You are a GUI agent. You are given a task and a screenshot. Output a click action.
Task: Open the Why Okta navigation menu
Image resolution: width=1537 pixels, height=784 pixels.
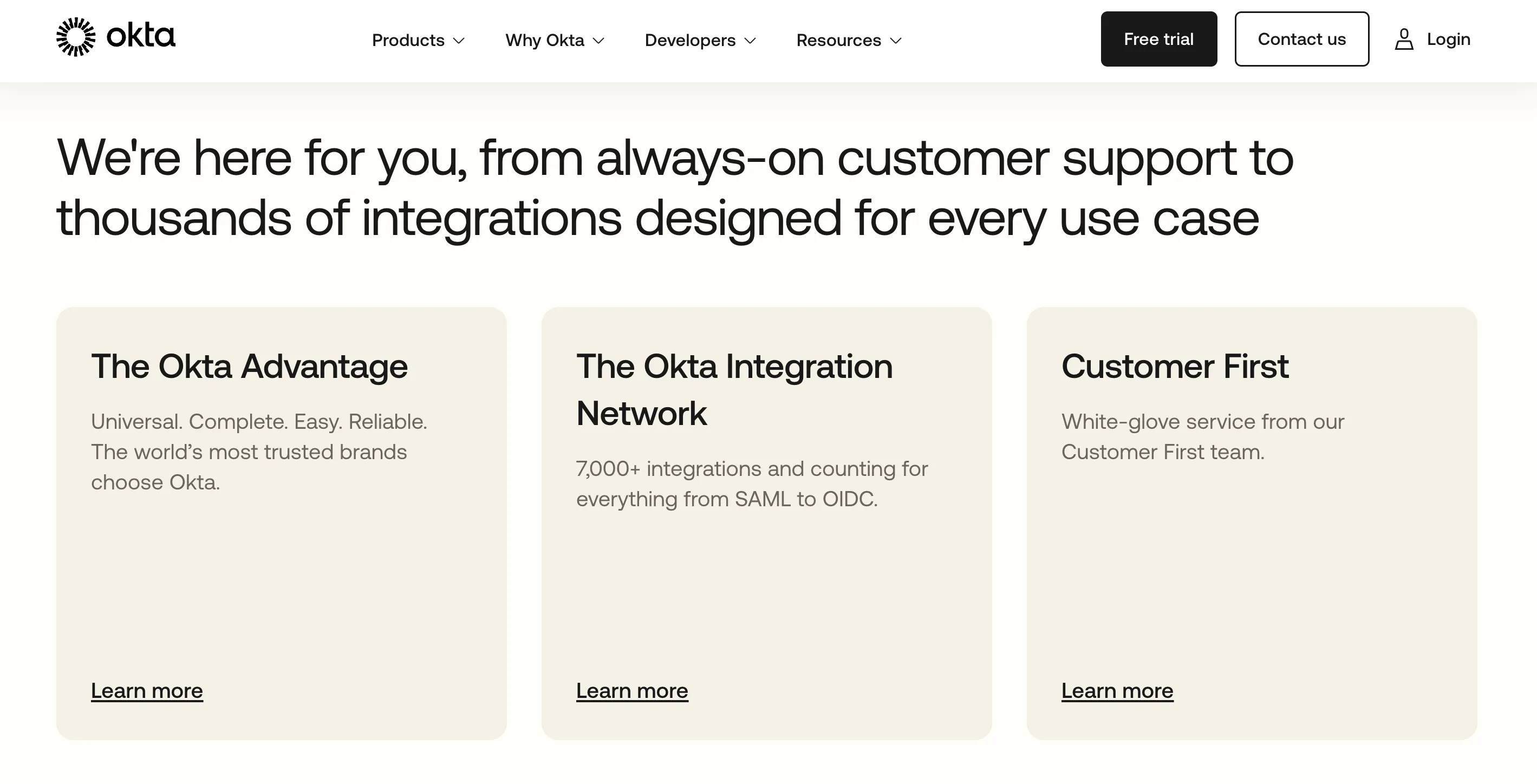click(x=545, y=40)
